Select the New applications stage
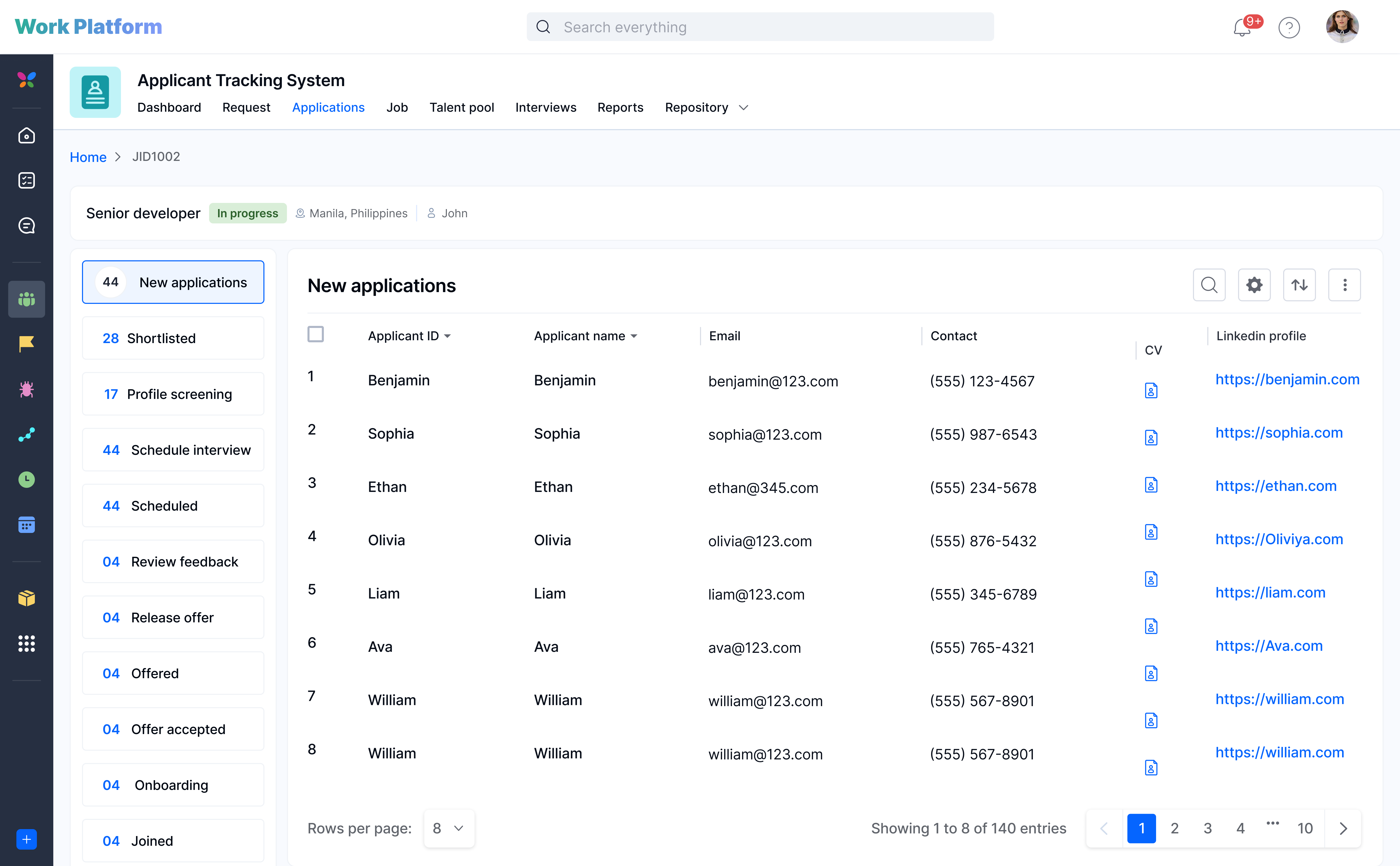This screenshot has width=1400, height=866. [173, 282]
